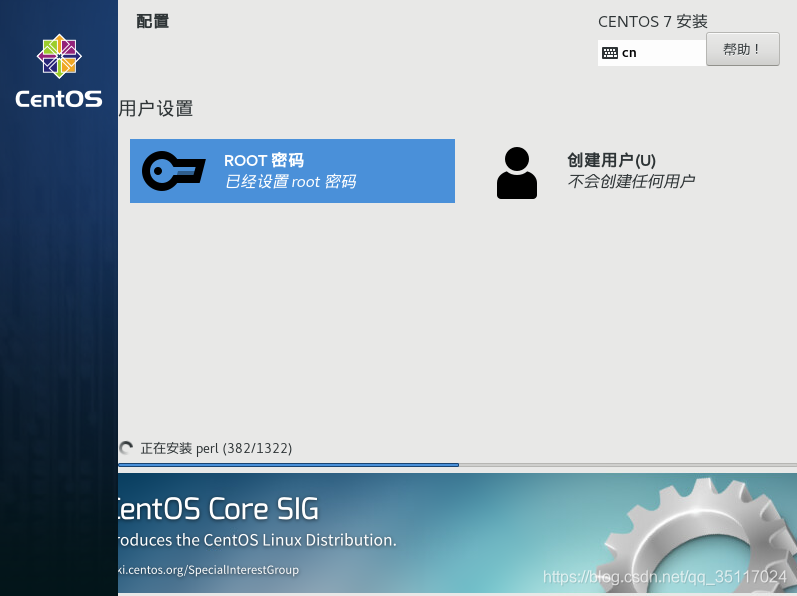Screen dimensions: 797x596
Task: Click the CentOS wordmark text in sidebar
Action: (59, 99)
